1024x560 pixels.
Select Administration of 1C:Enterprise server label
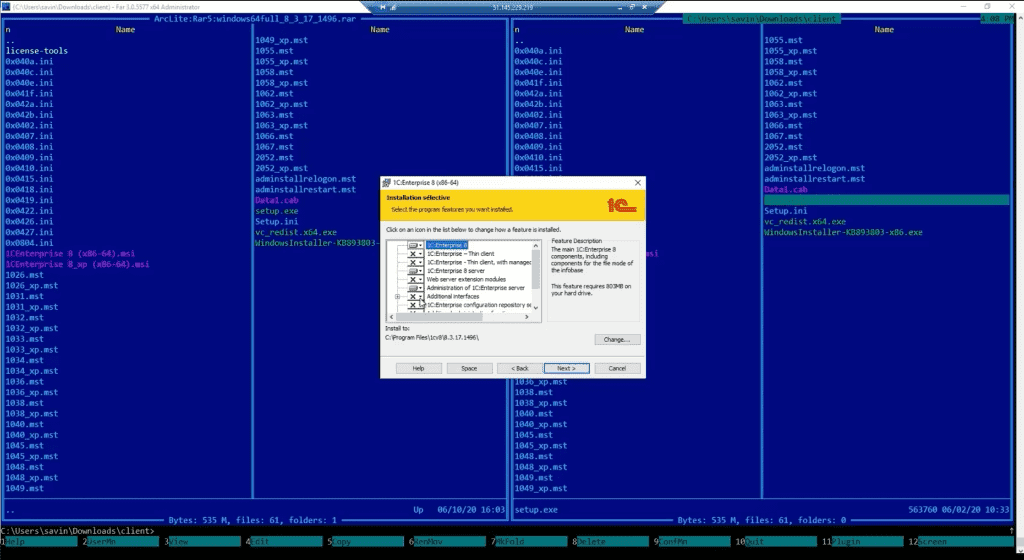point(475,288)
